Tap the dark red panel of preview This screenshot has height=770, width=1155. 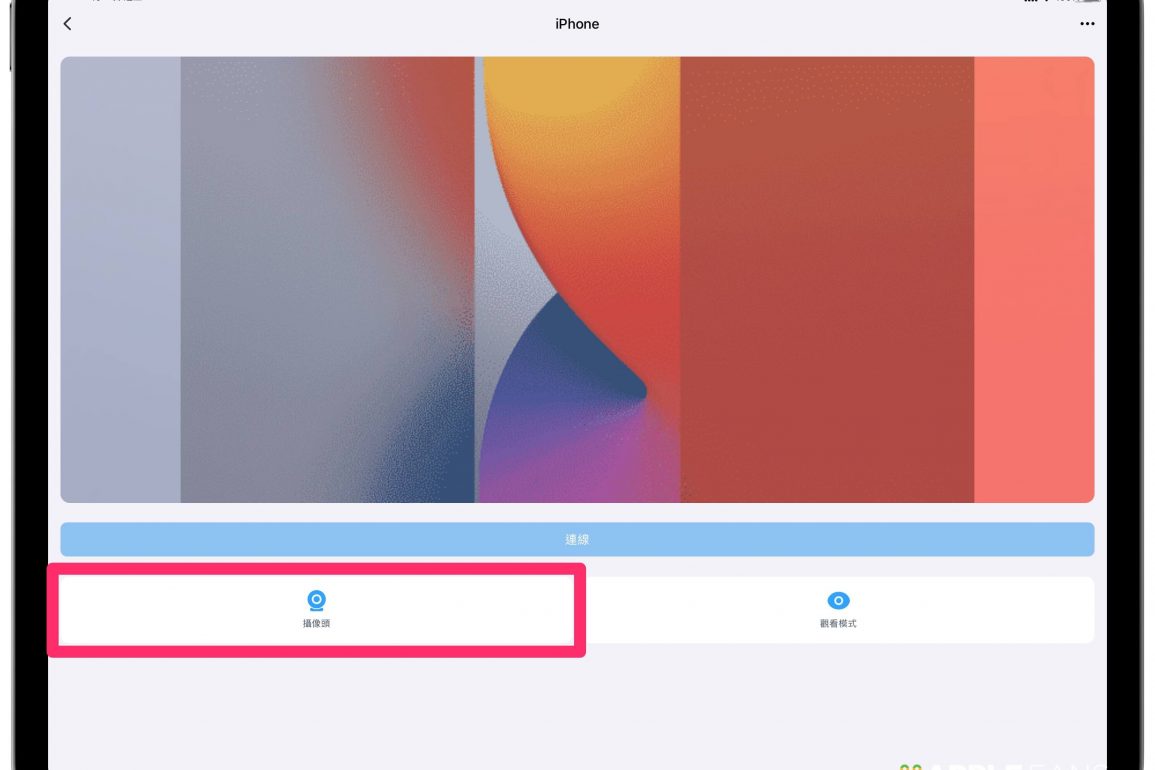pos(826,280)
